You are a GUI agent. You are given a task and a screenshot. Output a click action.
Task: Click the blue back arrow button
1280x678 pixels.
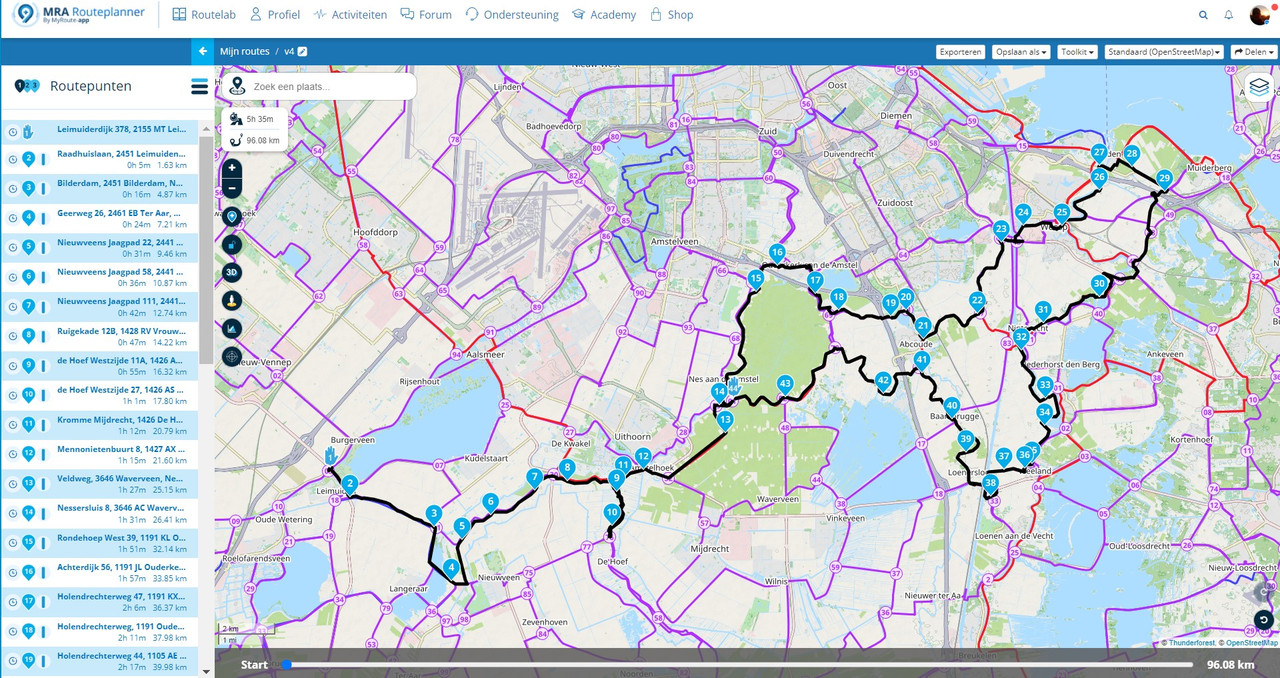pyautogui.click(x=203, y=51)
